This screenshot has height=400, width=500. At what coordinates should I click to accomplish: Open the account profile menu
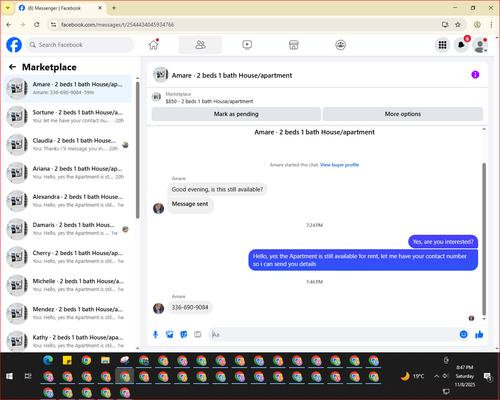tap(480, 45)
